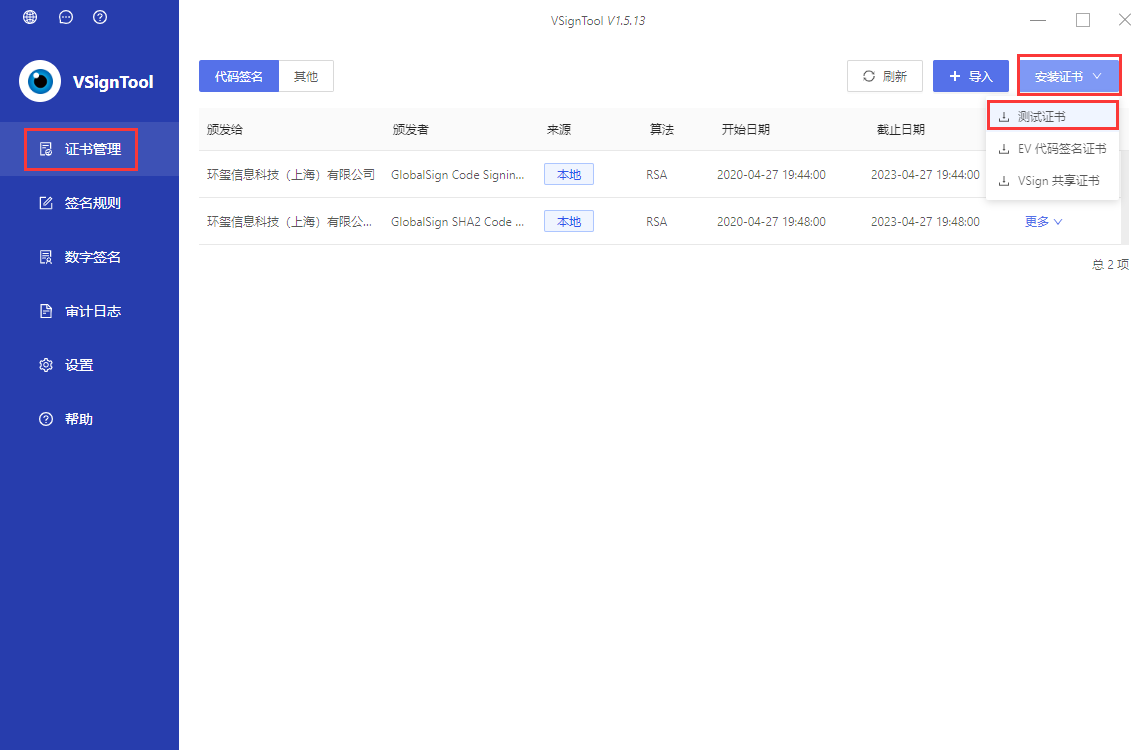The height and width of the screenshot is (750, 1148).
Task: Click the 导入 import button
Action: 971,76
